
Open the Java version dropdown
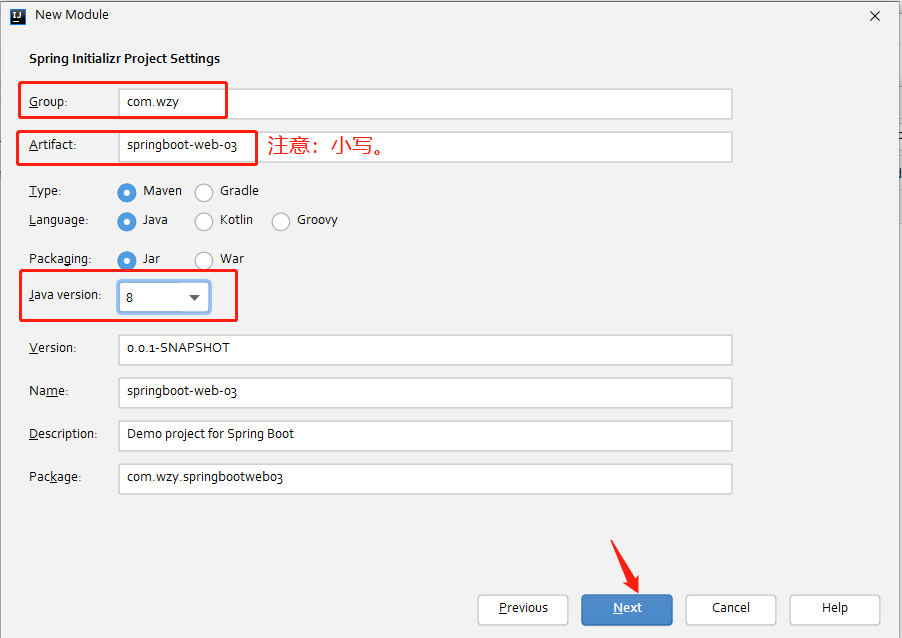pyautogui.click(x=164, y=297)
